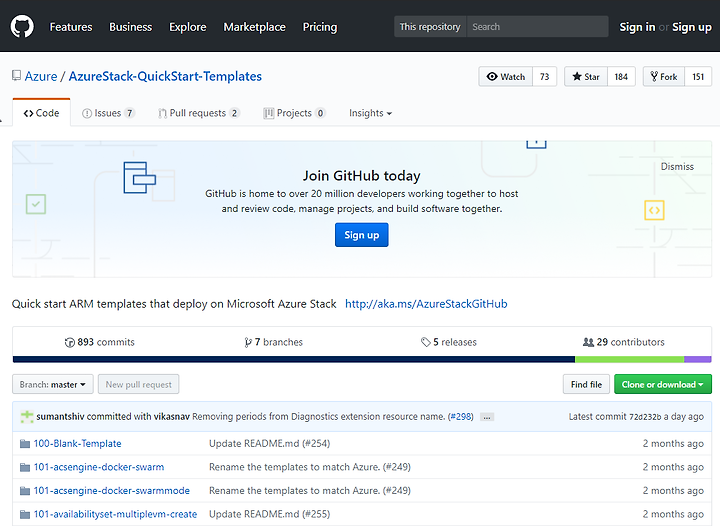Click the Fork button
Viewport: 720px width, 526px height.
click(x=664, y=77)
